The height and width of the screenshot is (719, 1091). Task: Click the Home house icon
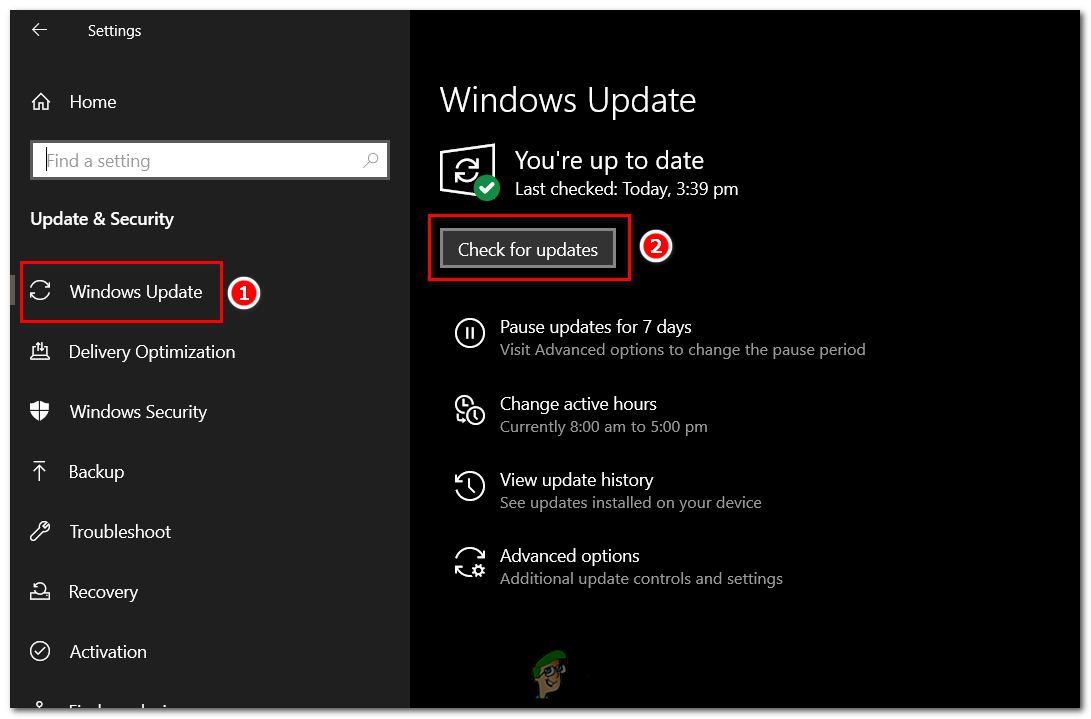point(40,101)
